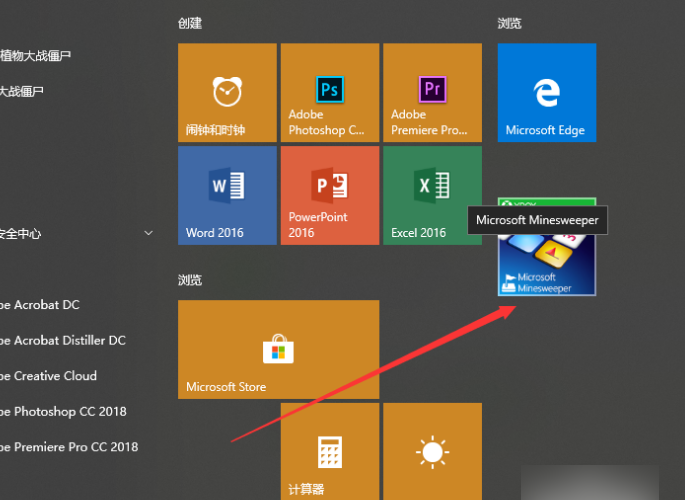
Task: Choose Adobe Creative Cloud in app list
Action: coord(48,376)
